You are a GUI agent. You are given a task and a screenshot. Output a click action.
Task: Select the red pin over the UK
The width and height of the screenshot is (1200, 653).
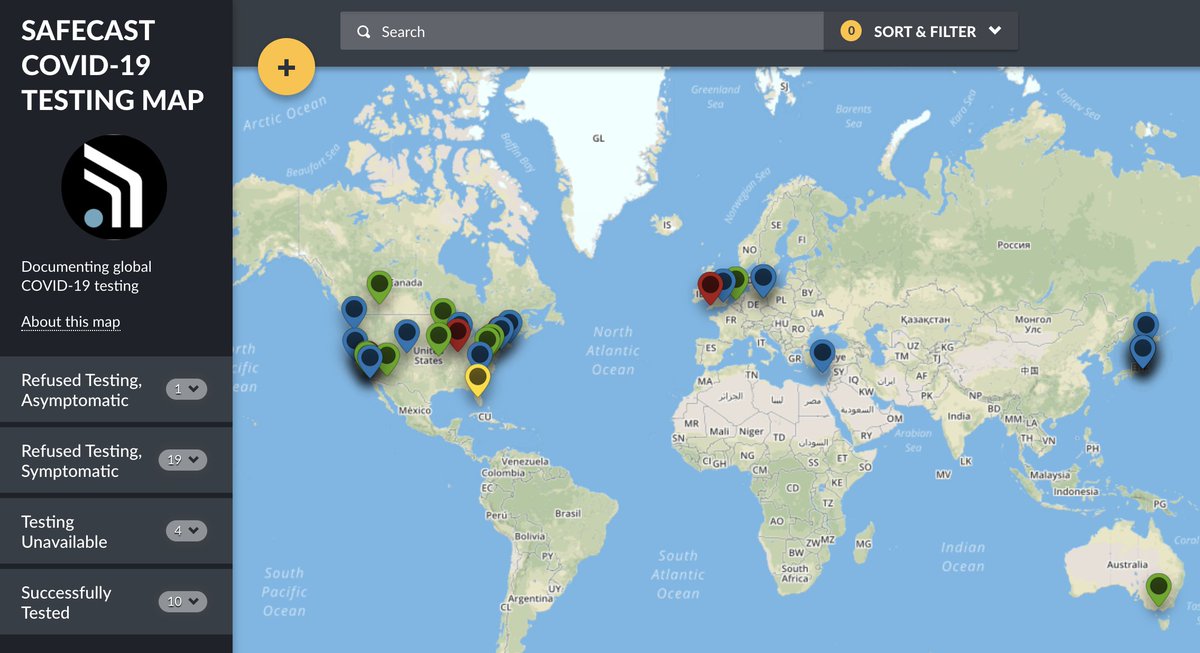pos(710,287)
